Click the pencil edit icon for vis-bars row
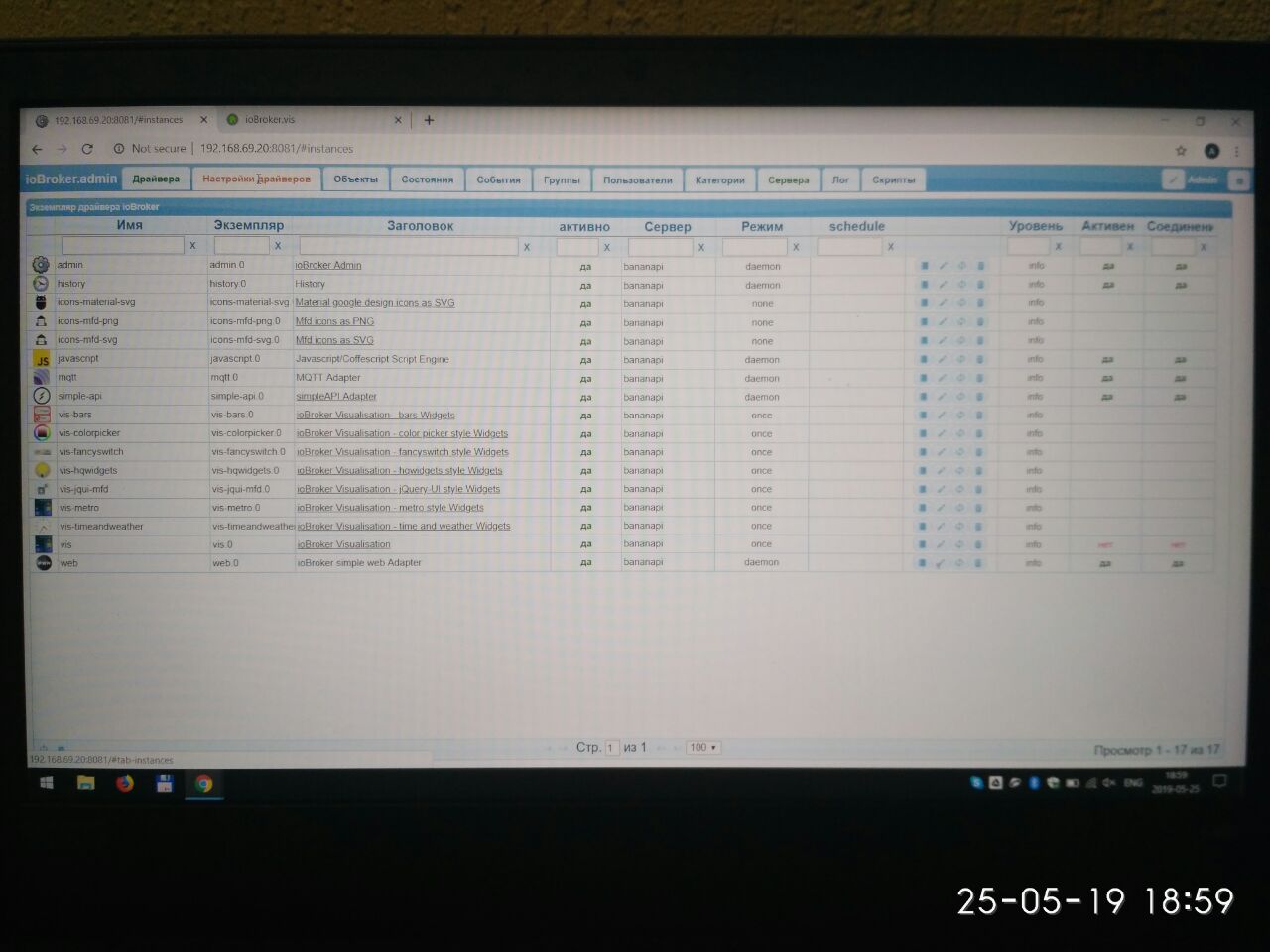Viewport: 1270px width, 952px height. click(x=943, y=415)
